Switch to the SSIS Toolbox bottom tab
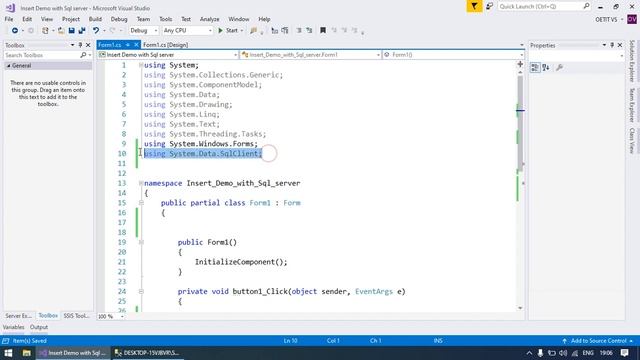The height and width of the screenshot is (360, 640). pyautogui.click(x=76, y=316)
